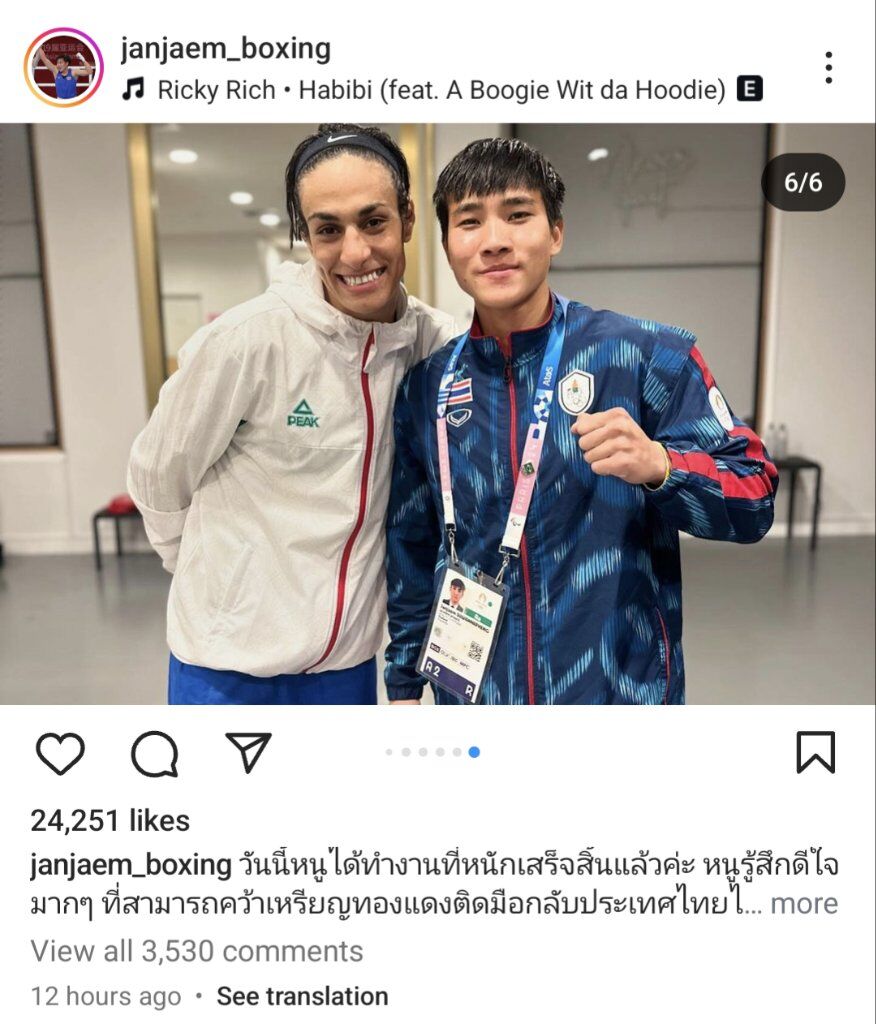View all 3,530 comments
This screenshot has height=1024, width=876.
click(x=197, y=952)
